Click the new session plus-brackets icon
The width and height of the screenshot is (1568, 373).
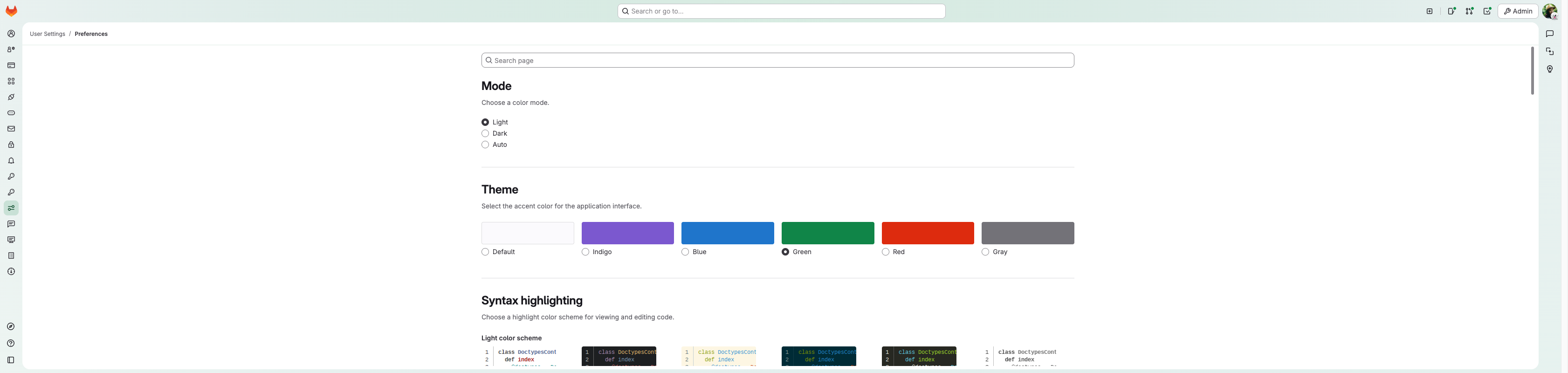[1550, 52]
